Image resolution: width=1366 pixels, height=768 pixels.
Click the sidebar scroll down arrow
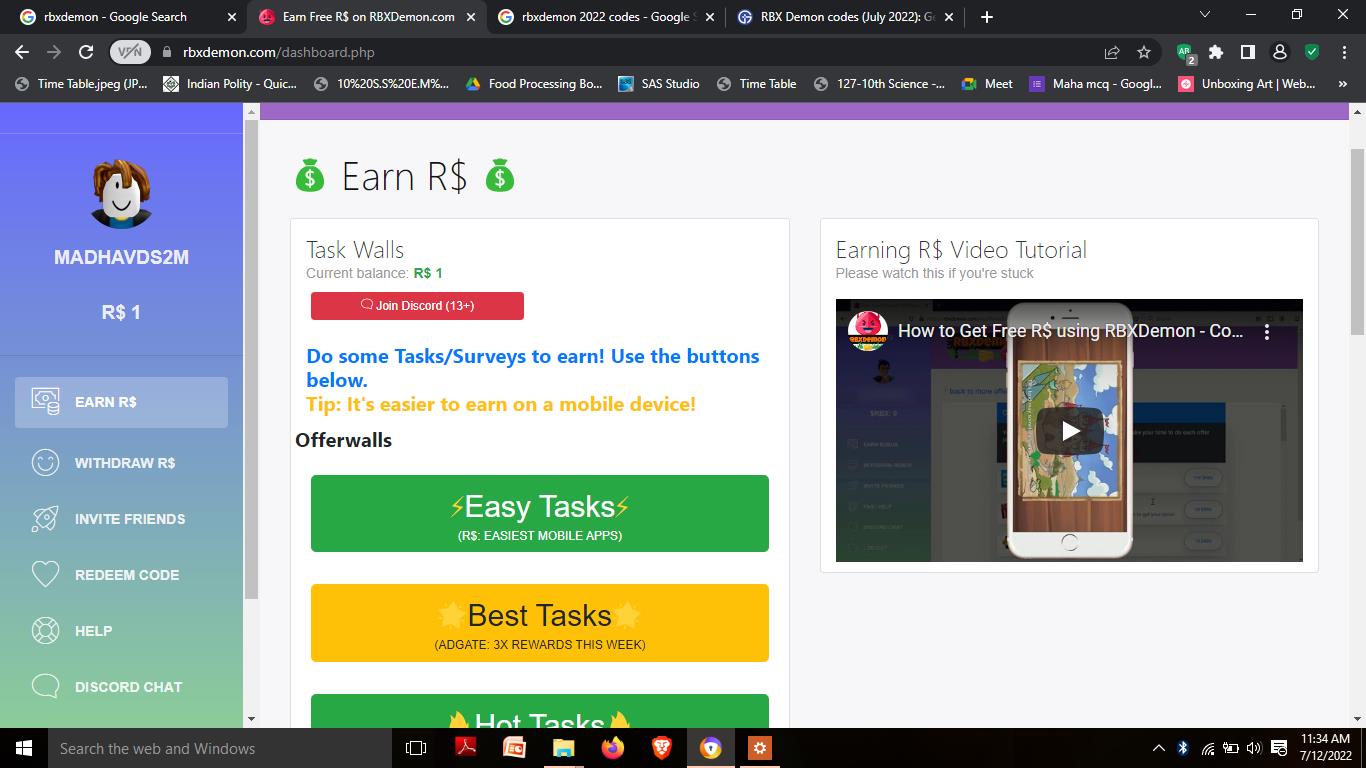251,718
